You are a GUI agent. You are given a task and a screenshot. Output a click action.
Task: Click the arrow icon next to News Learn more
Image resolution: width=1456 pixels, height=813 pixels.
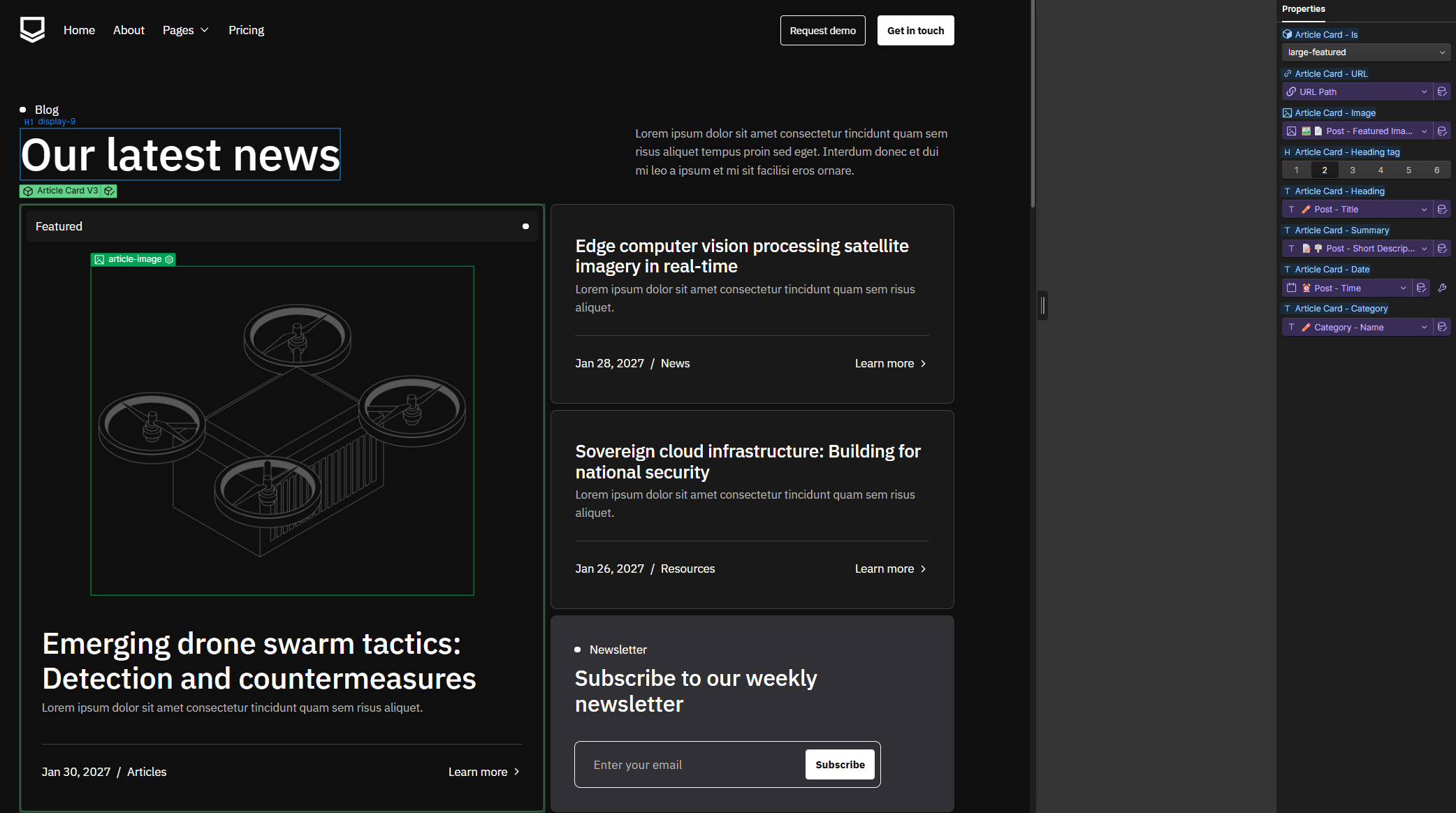click(x=923, y=364)
